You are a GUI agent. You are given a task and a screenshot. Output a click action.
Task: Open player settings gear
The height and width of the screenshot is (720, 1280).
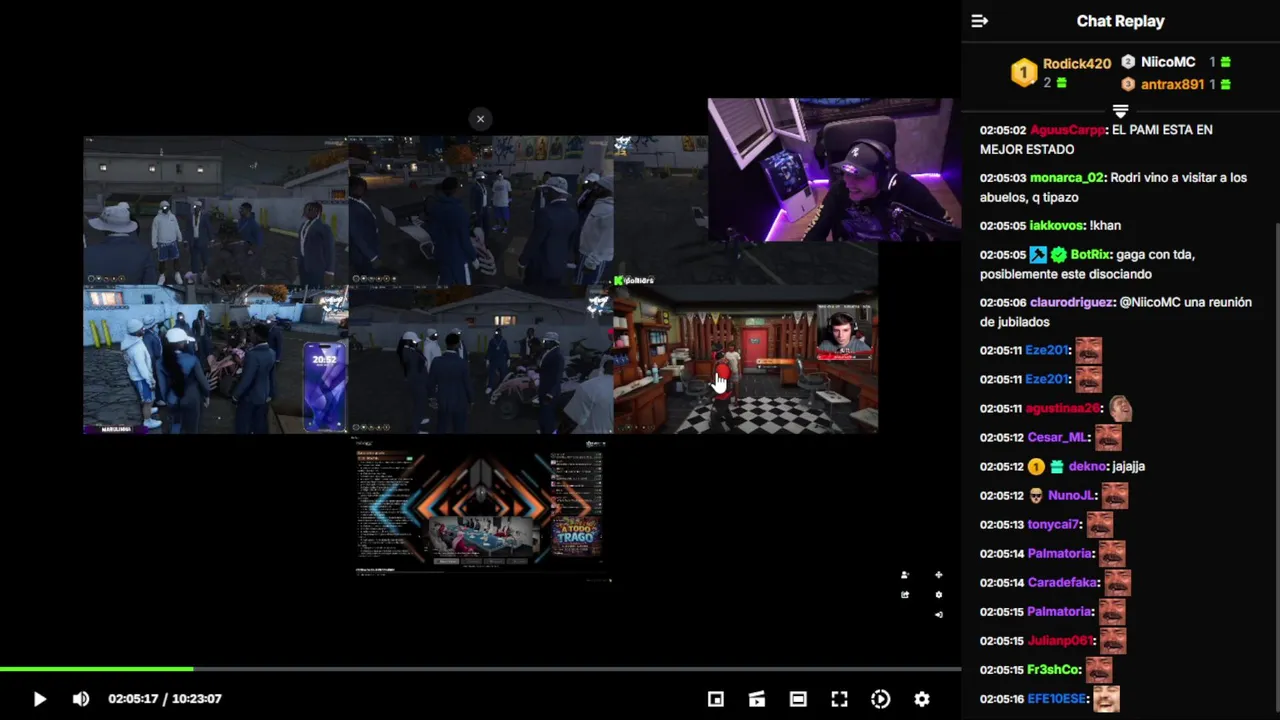point(922,699)
